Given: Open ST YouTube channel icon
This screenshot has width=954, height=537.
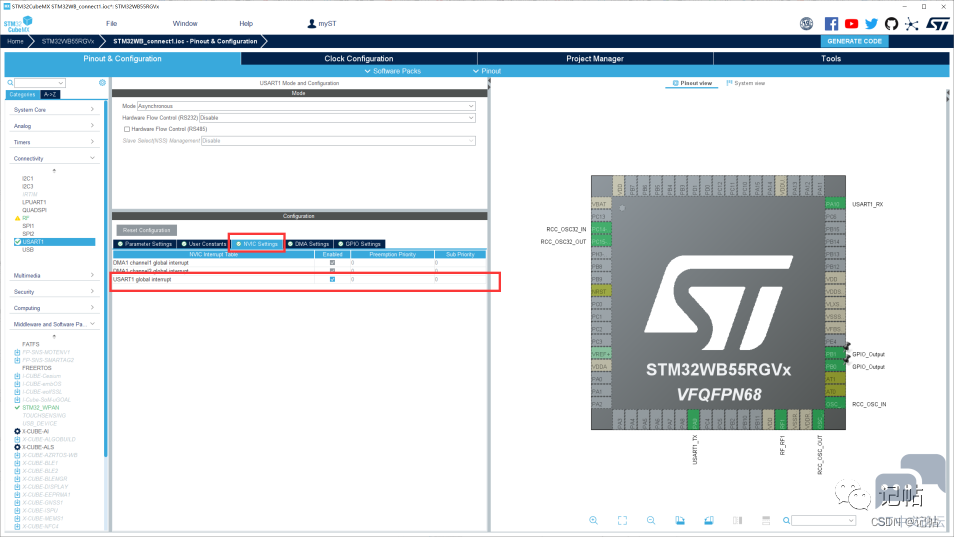Looking at the screenshot, I should [851, 24].
